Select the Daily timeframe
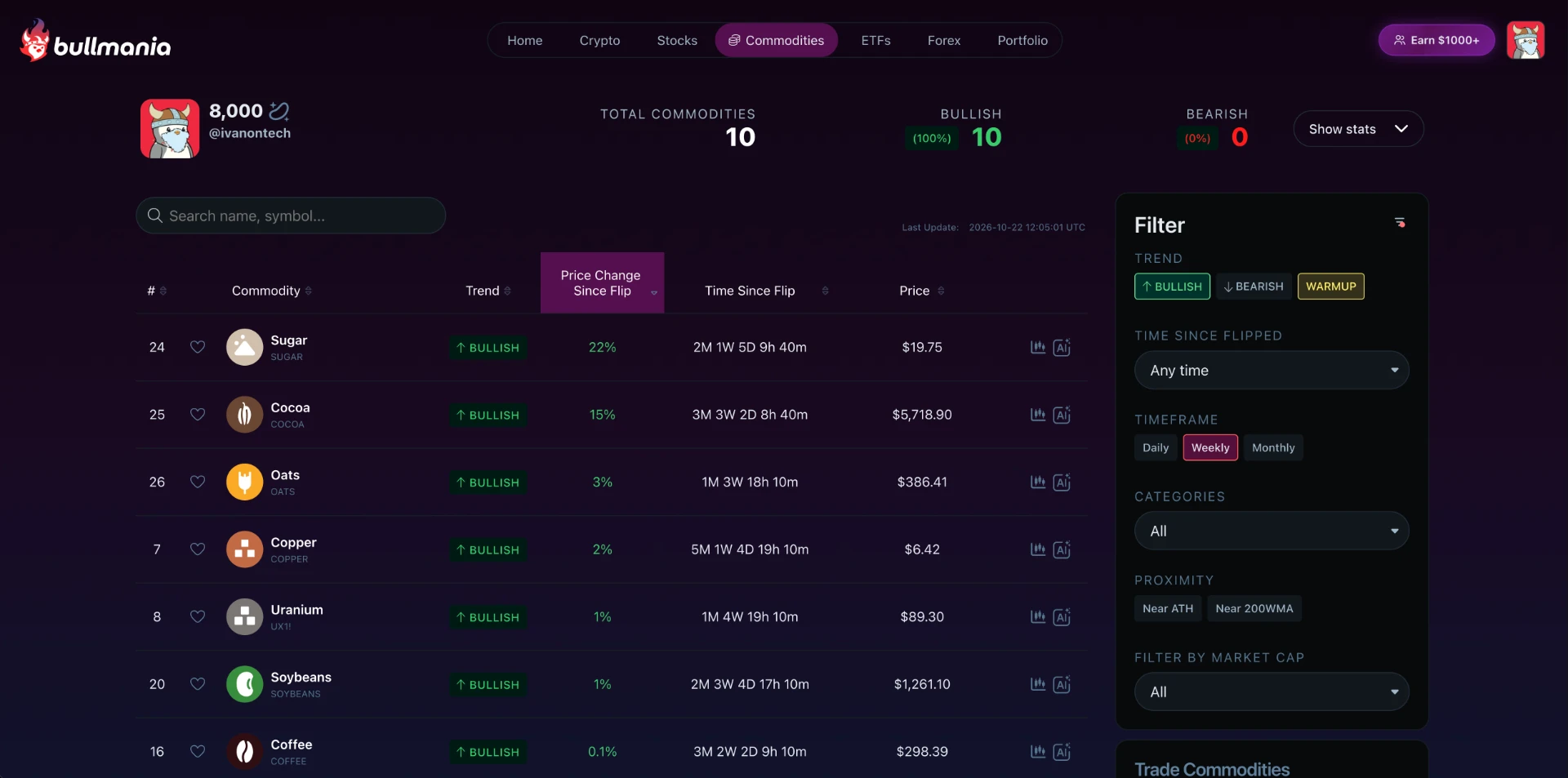The image size is (1568, 778). [x=1156, y=447]
